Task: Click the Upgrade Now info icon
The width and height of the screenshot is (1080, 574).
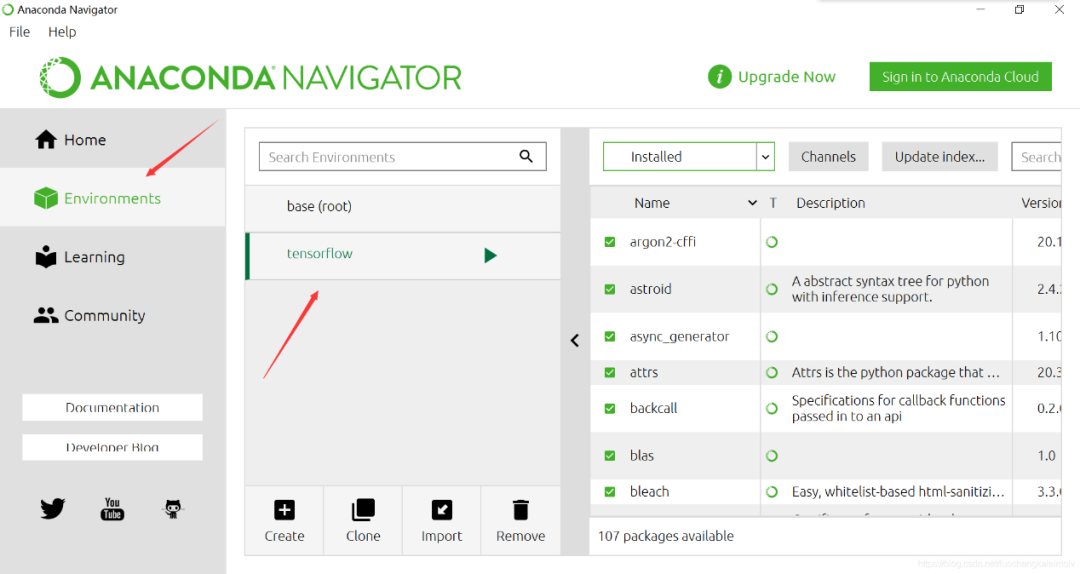Action: tap(719, 76)
